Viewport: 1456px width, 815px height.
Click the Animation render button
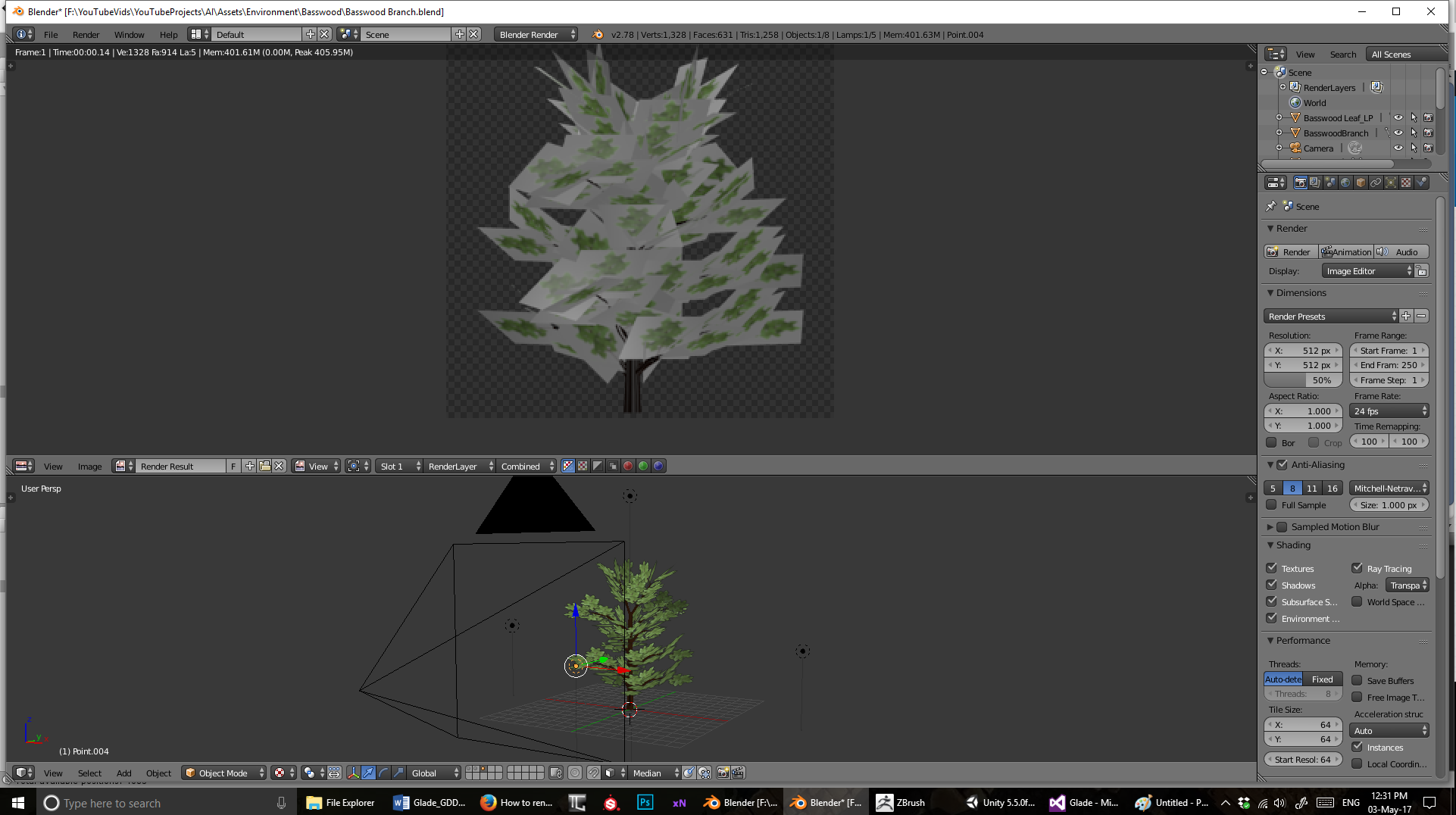(x=1346, y=251)
